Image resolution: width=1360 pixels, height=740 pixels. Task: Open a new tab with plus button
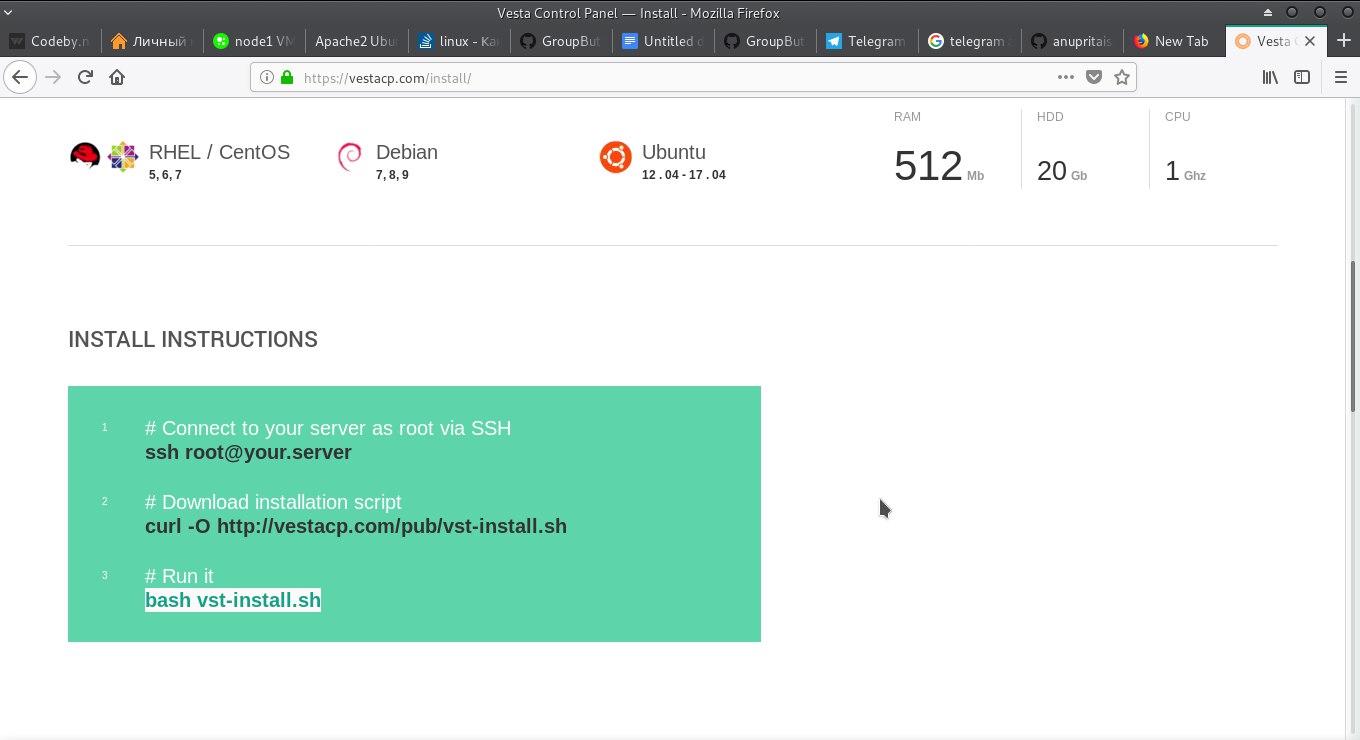(1343, 41)
